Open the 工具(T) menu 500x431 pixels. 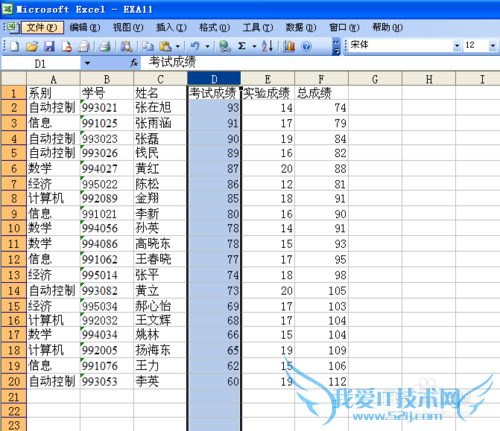[258, 27]
